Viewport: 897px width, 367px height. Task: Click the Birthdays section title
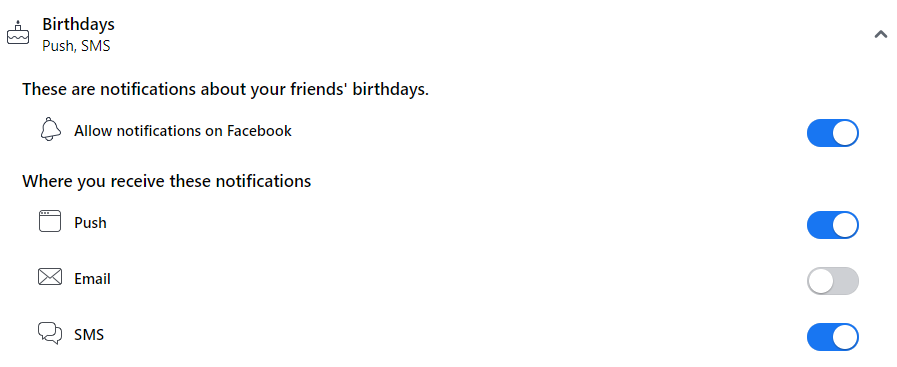(78, 24)
